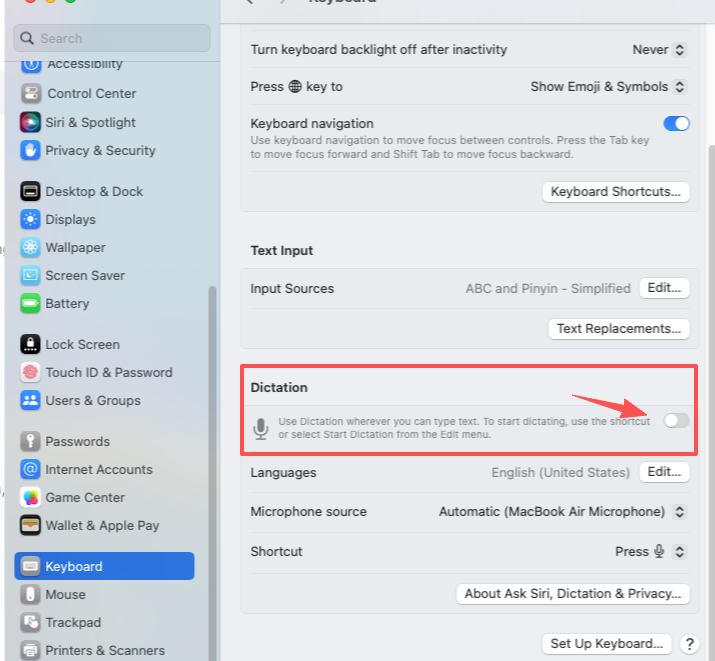Image resolution: width=715 pixels, height=661 pixels.
Task: Click English (United States) value
Action: coord(560,473)
